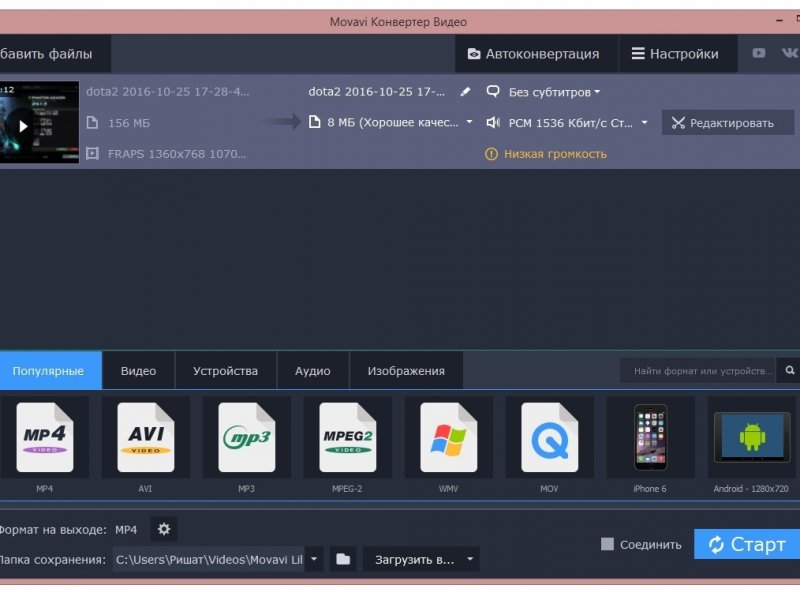
Task: Click the format search magnifier icon
Action: [x=789, y=370]
